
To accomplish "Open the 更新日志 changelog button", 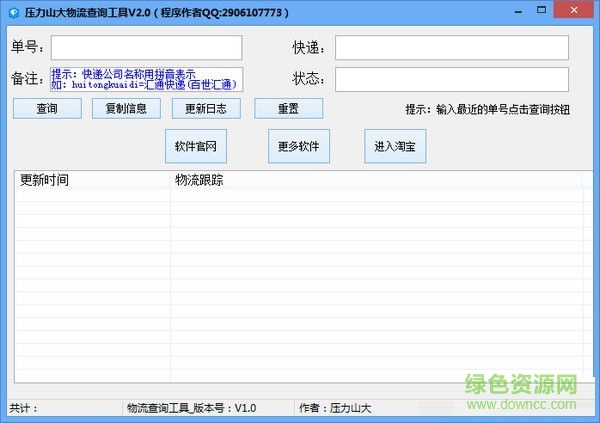I will [x=206, y=109].
